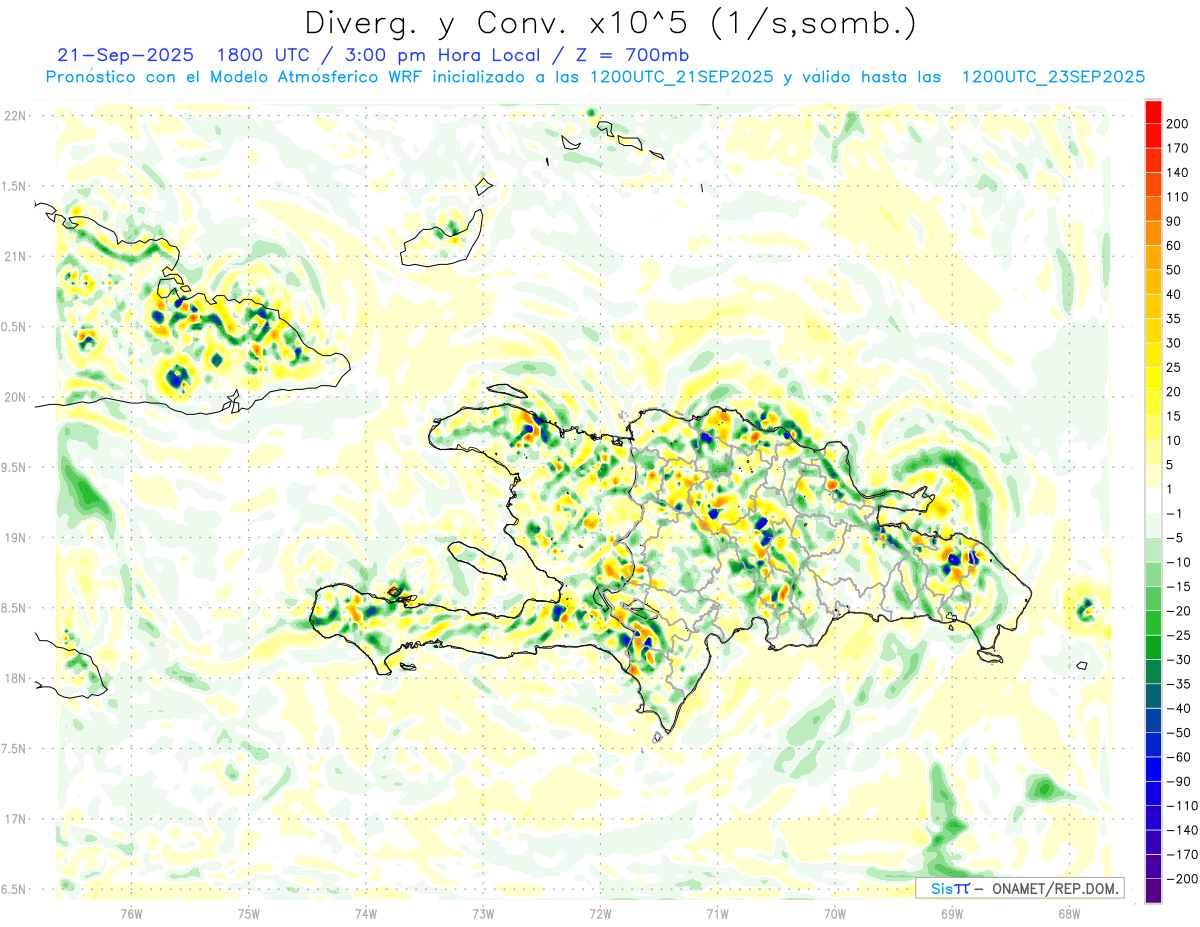Click the '-5' color scale value
Image resolution: width=1200 pixels, height=927 pixels.
click(x=1176, y=538)
